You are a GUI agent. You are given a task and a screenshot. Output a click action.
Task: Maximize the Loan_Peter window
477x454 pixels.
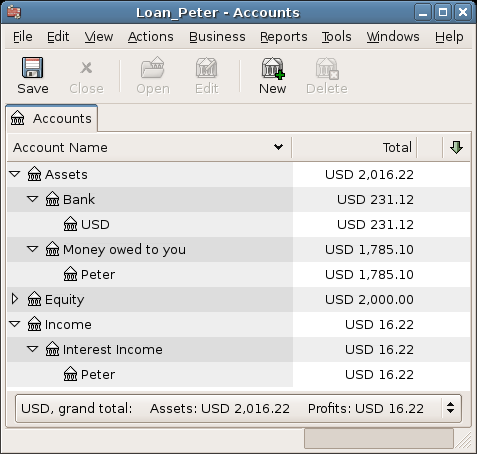tap(443, 13)
